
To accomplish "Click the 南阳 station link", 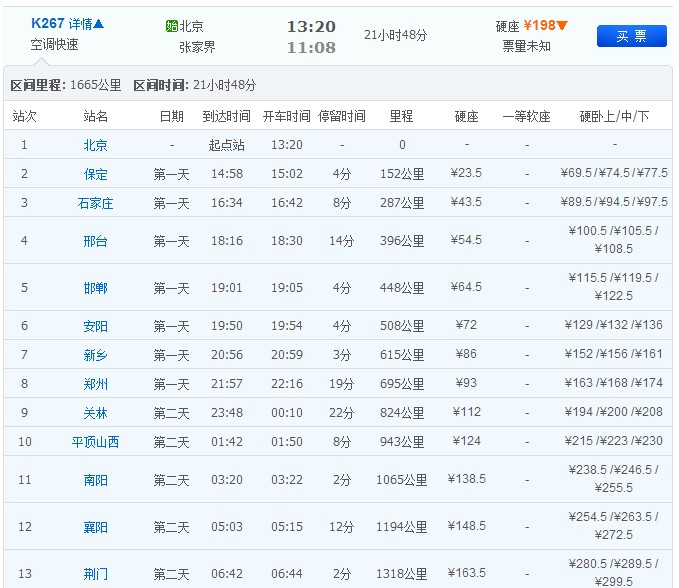I will pyautogui.click(x=96, y=480).
